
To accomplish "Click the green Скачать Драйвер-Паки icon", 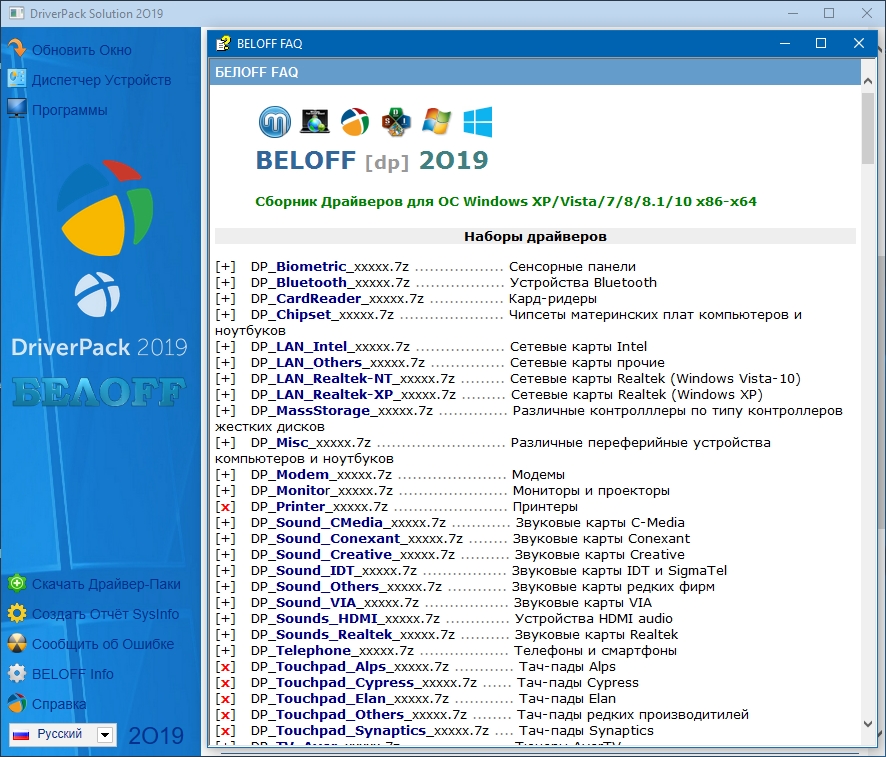I will tap(16, 584).
